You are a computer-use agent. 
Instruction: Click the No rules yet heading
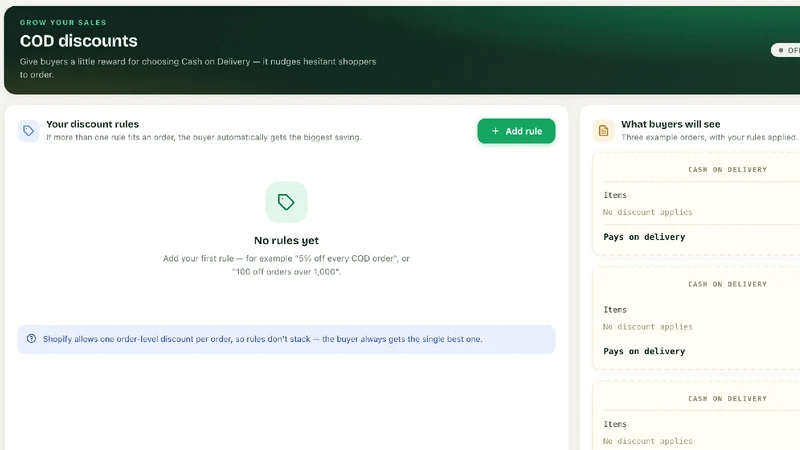(x=286, y=240)
